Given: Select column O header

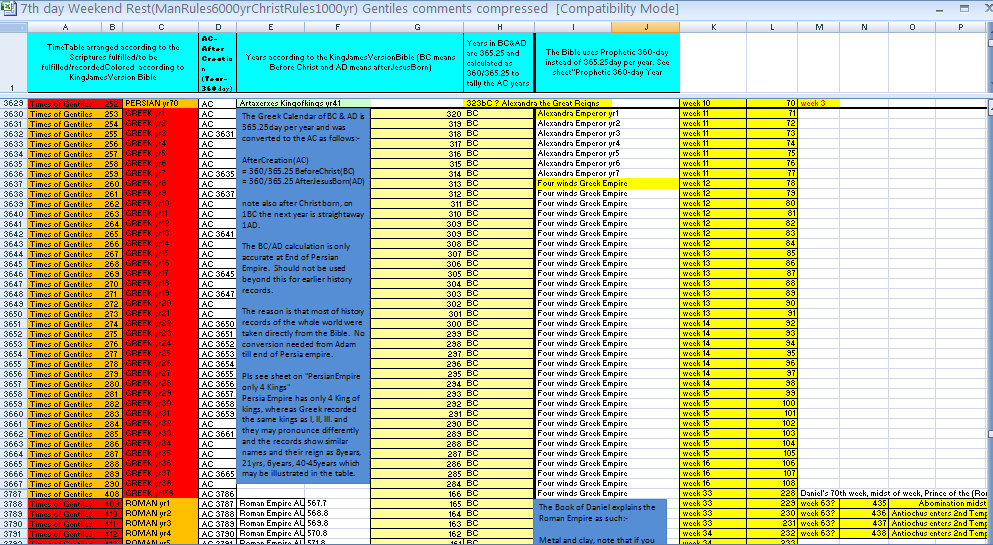Looking at the screenshot, I should pos(913,27).
